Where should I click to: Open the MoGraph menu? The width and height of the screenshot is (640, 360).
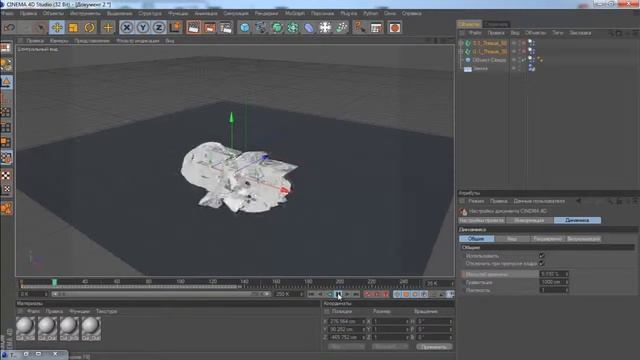(x=294, y=13)
